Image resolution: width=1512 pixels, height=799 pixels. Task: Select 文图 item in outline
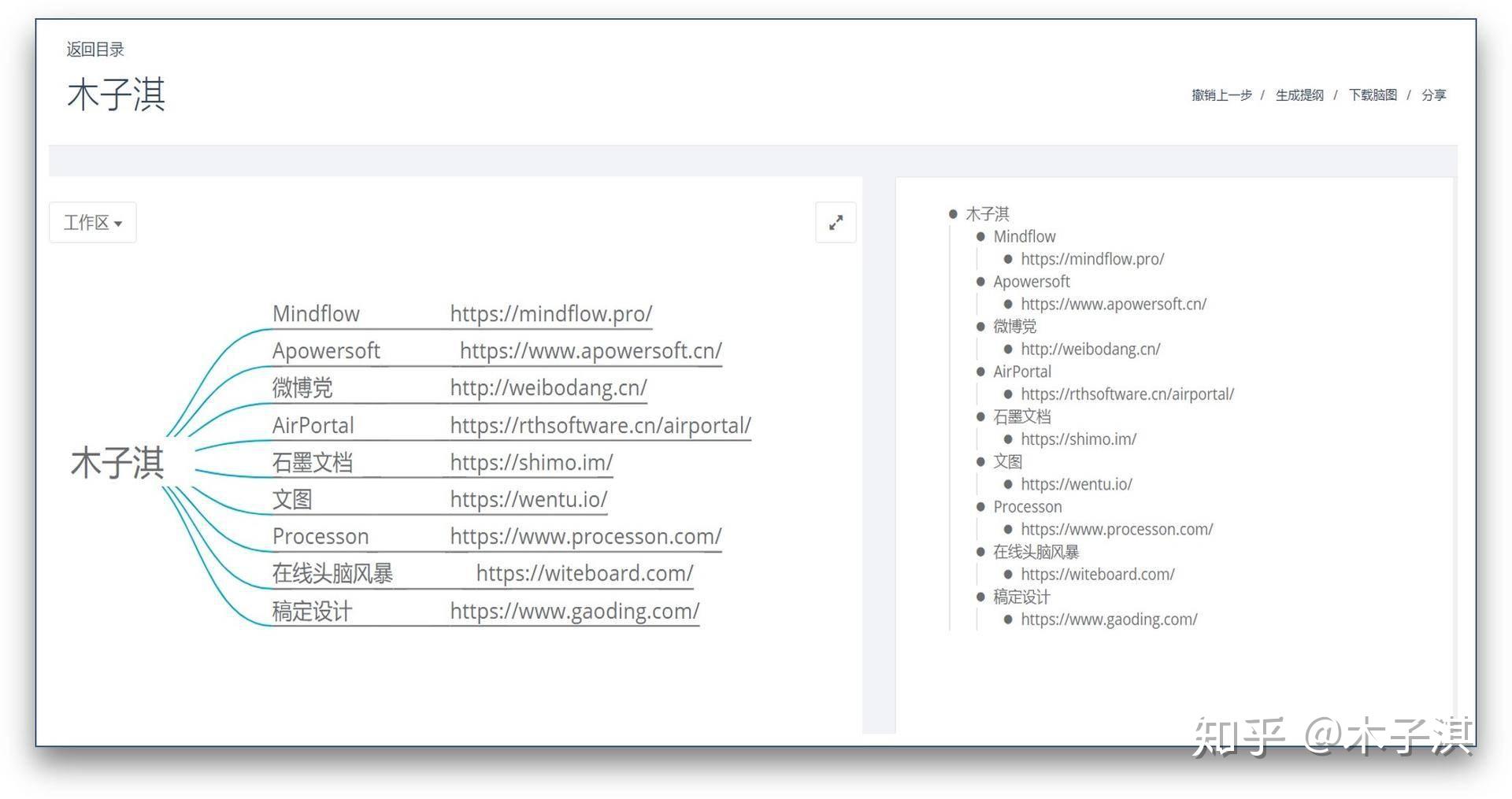coord(1007,462)
